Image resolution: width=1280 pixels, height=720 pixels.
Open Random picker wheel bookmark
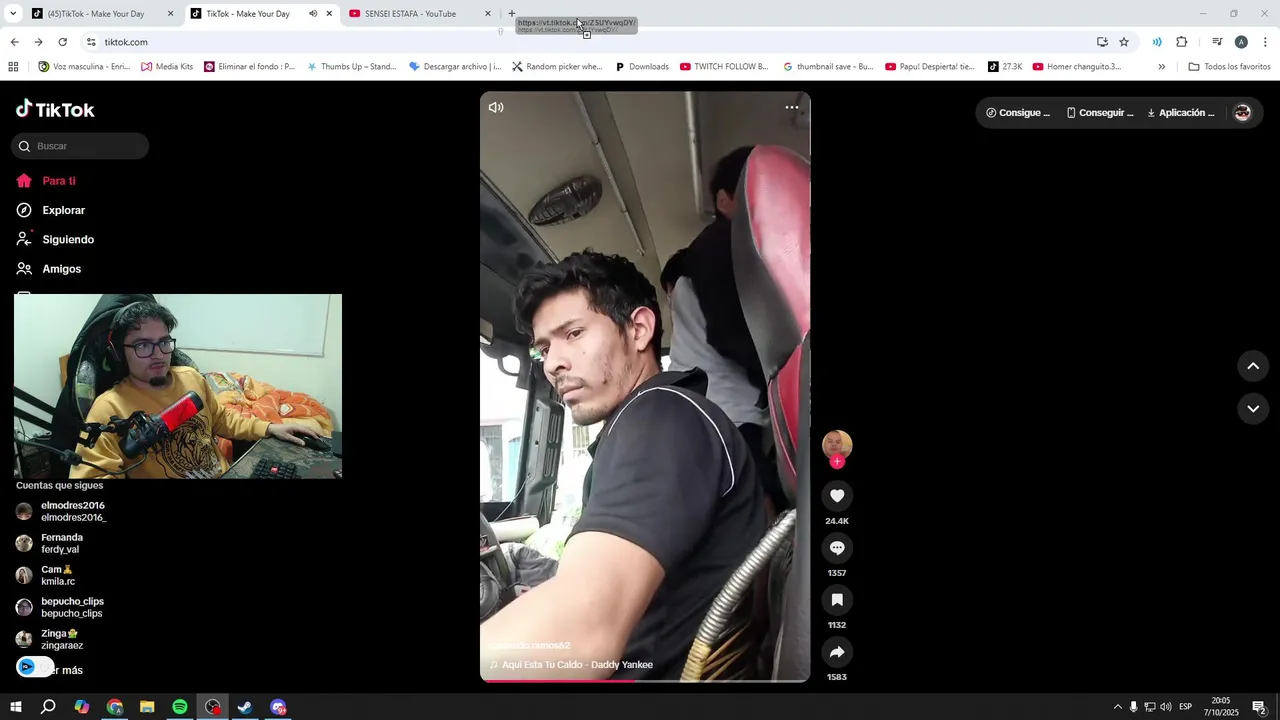click(x=557, y=67)
